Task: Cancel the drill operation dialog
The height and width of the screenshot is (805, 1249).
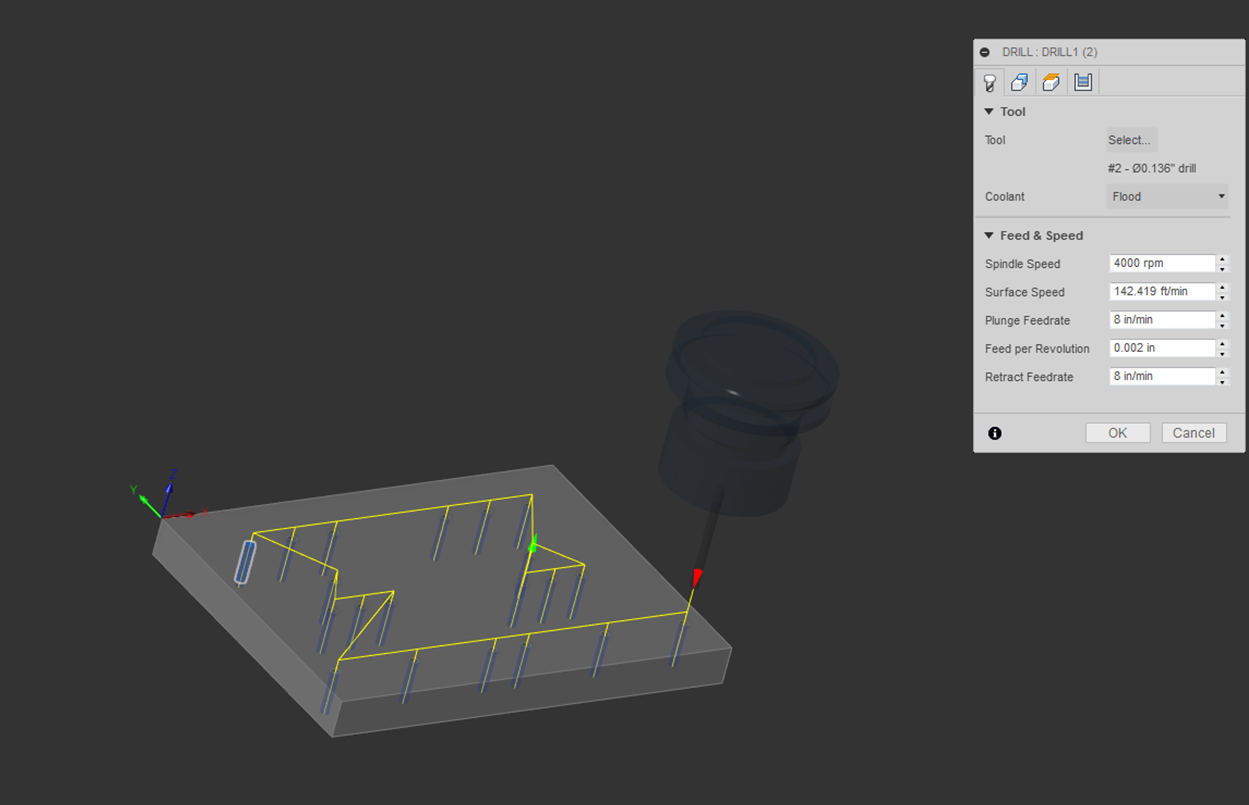Action: (x=1193, y=433)
